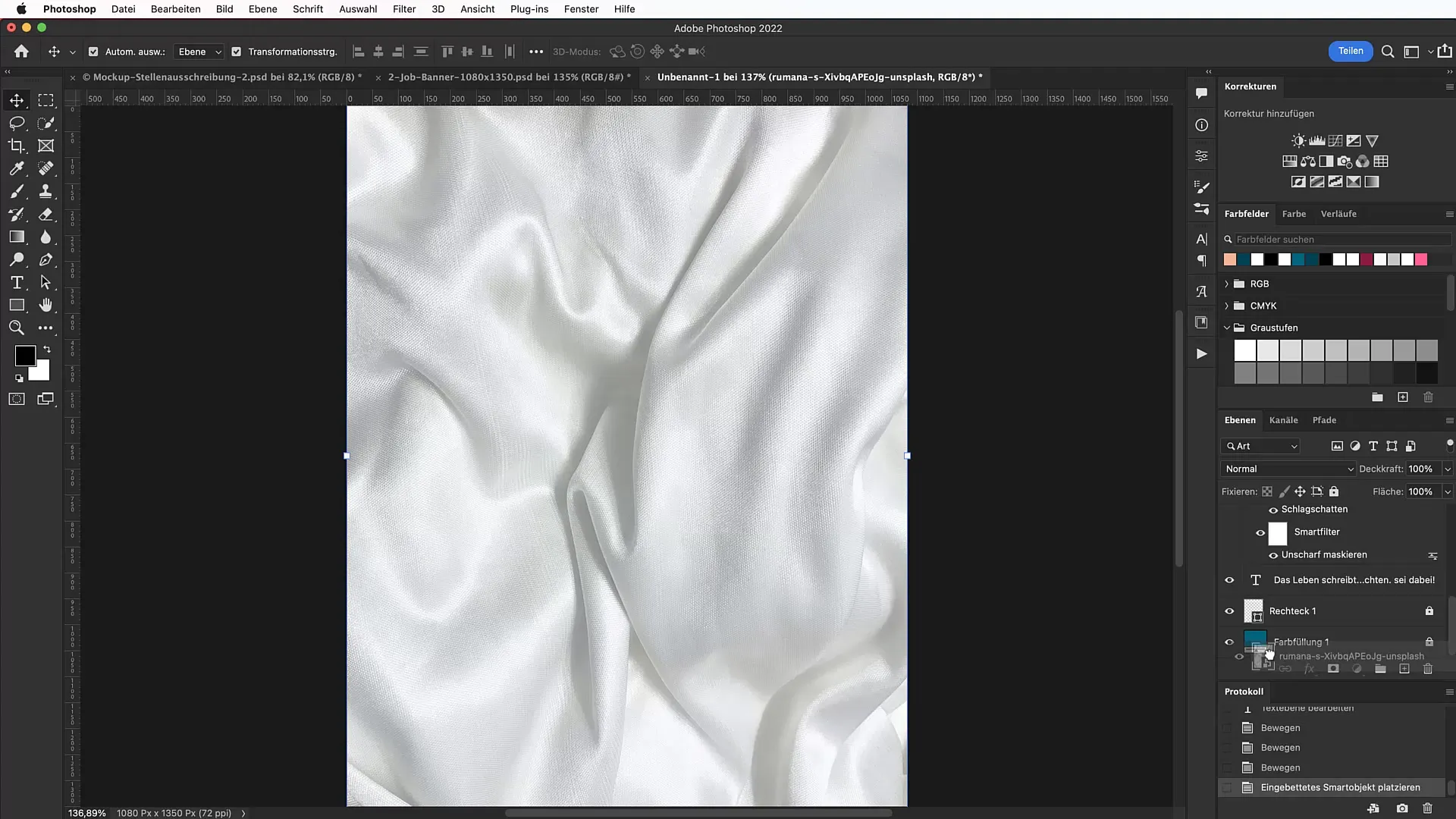Select the Clone Stamp tool
Viewport: 1456px width, 819px height.
click(x=46, y=191)
